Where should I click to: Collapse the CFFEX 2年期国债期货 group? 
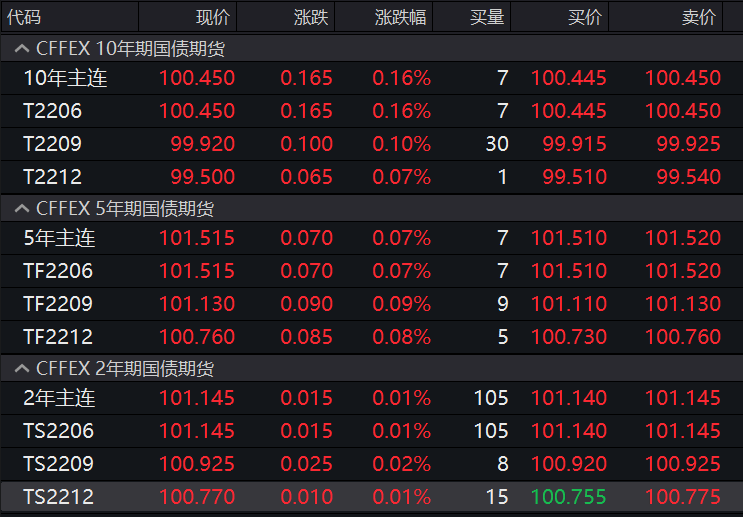(x=20, y=369)
